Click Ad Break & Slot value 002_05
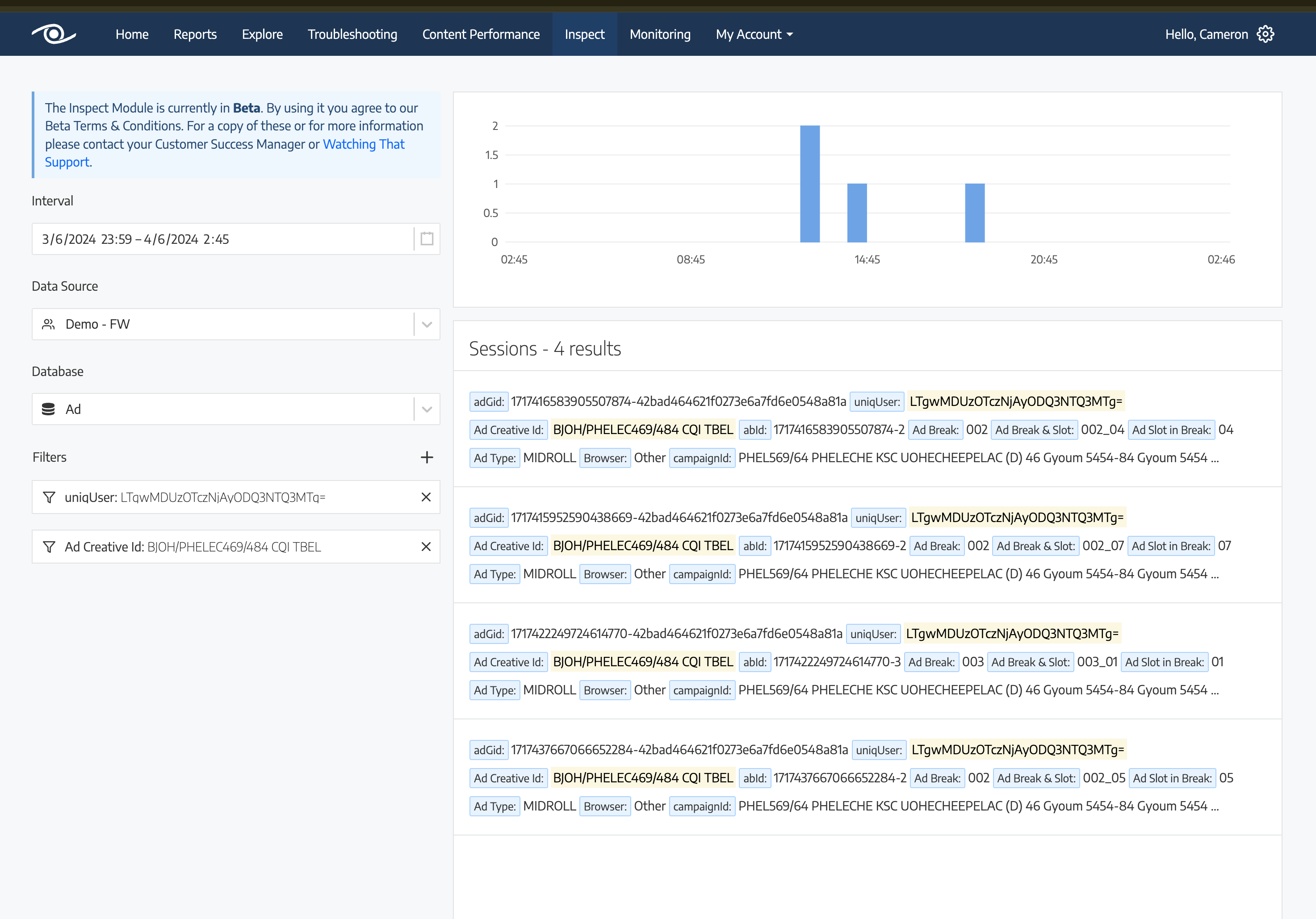 click(x=1104, y=778)
